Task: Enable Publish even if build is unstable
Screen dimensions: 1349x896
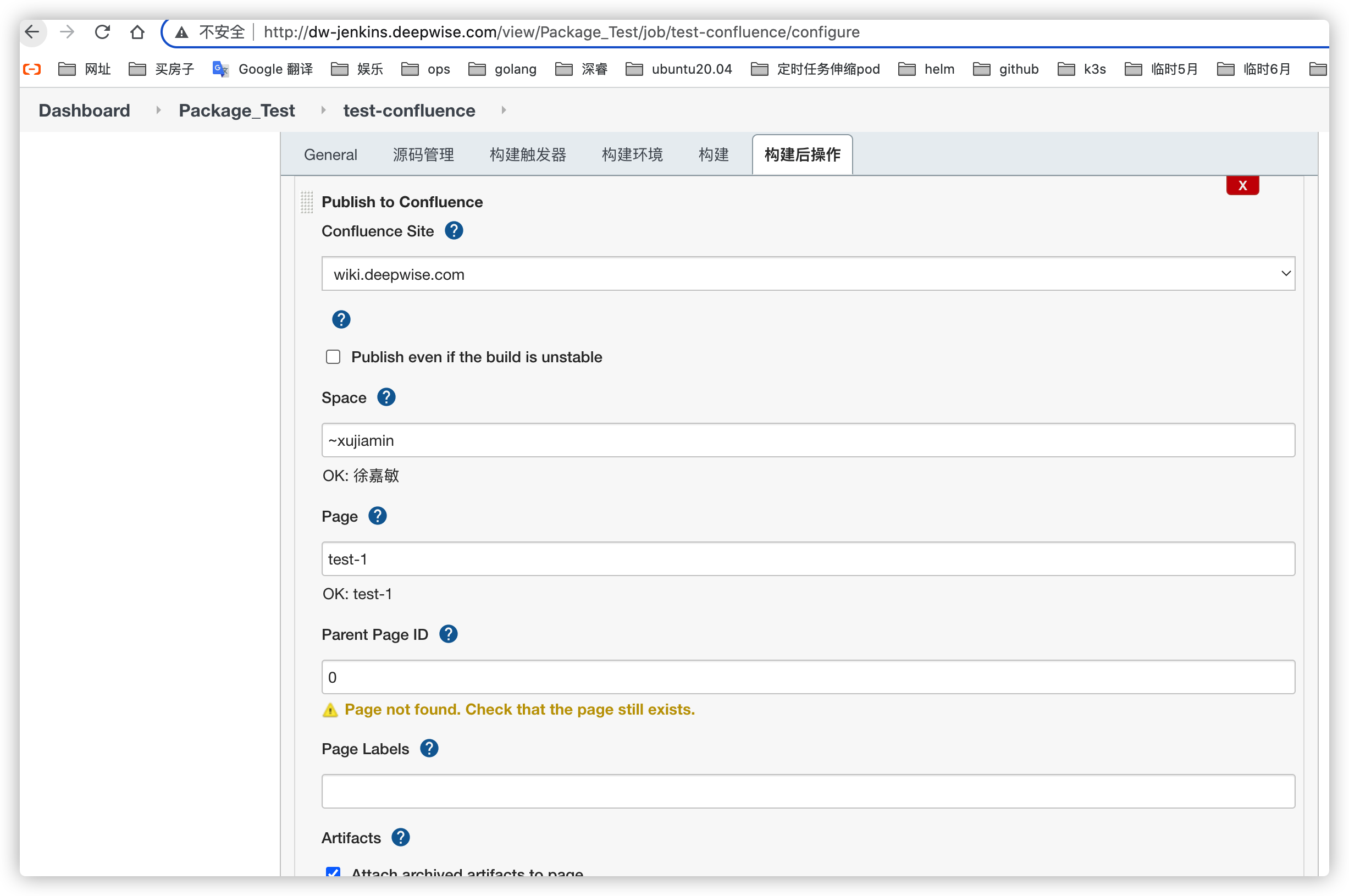Action: click(x=333, y=357)
